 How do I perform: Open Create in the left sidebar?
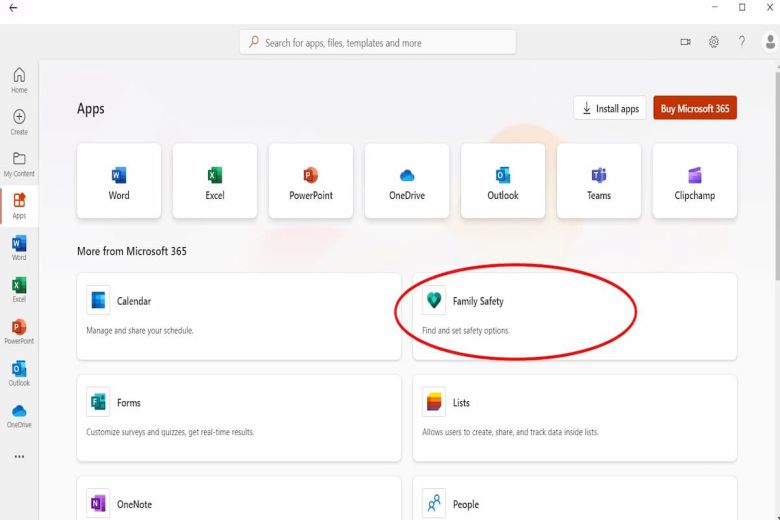19,122
